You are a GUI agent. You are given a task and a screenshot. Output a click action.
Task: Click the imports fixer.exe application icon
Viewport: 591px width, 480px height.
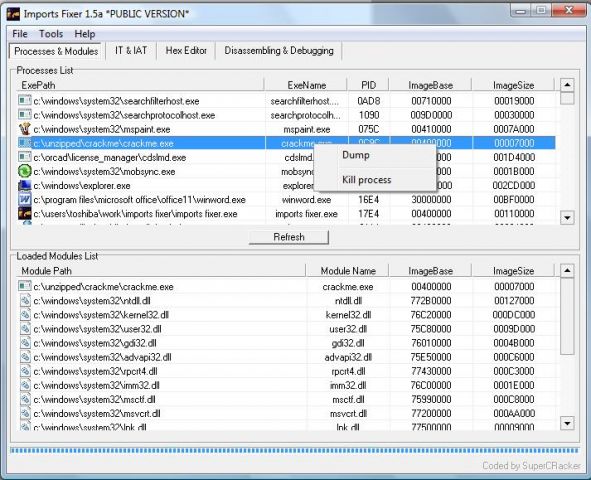(24, 214)
